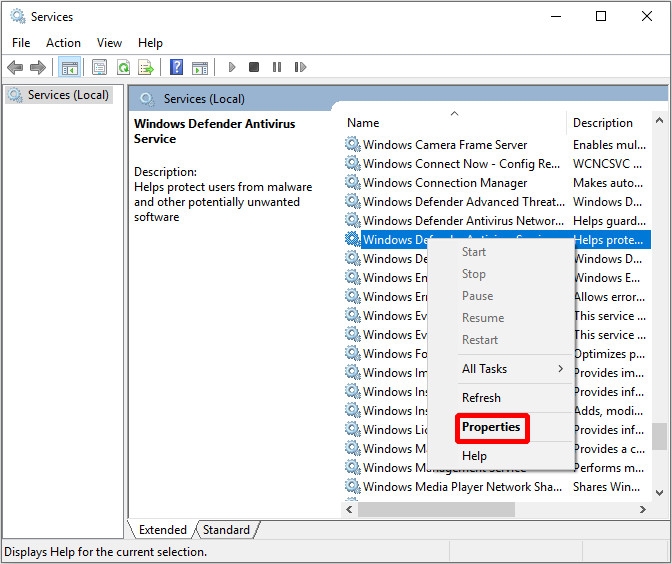The width and height of the screenshot is (672, 564).
Task: Click gear icon of Windows Camera Frame Server
Action: tap(352, 144)
